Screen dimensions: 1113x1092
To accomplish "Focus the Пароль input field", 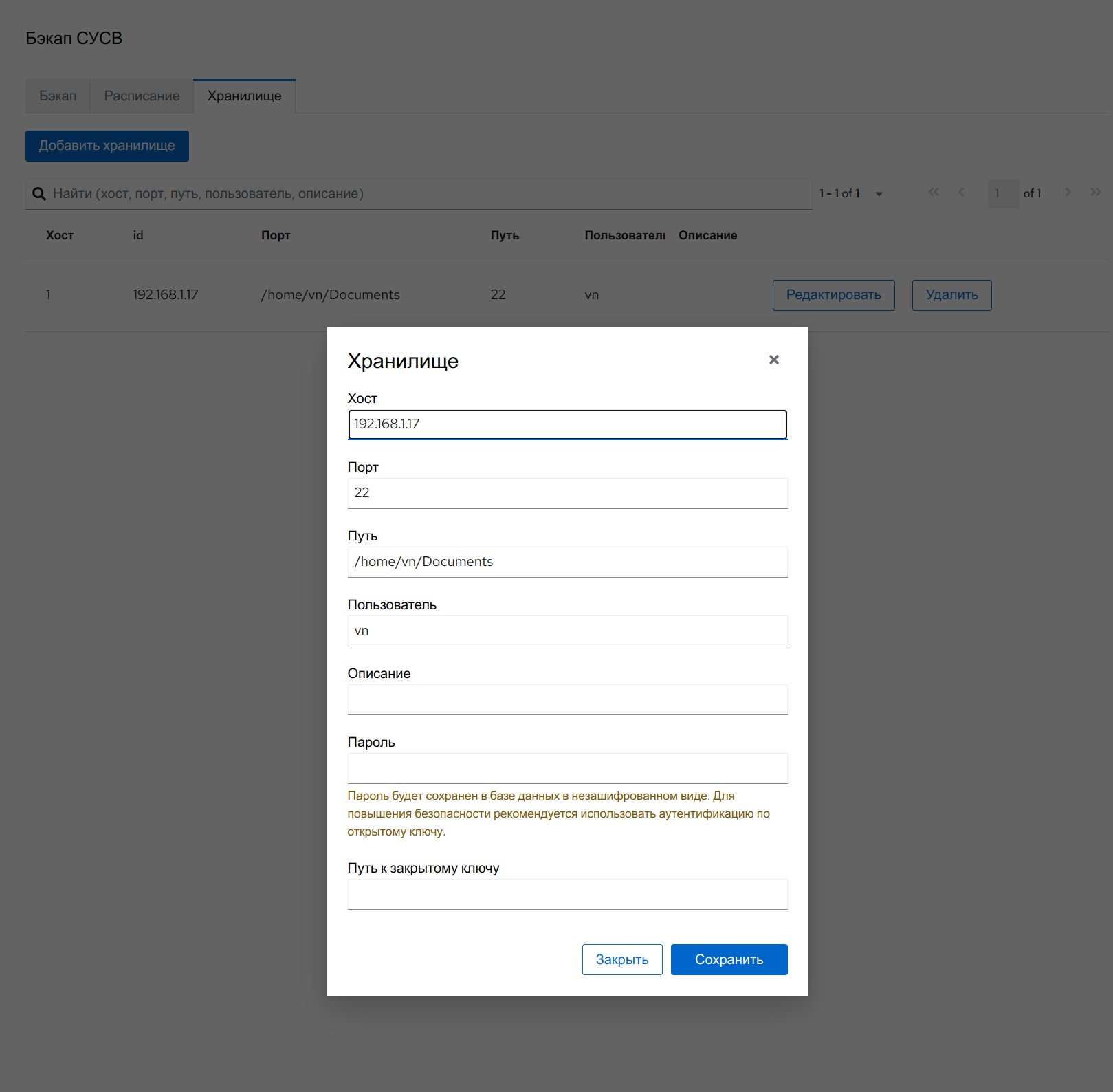I will click(567, 768).
